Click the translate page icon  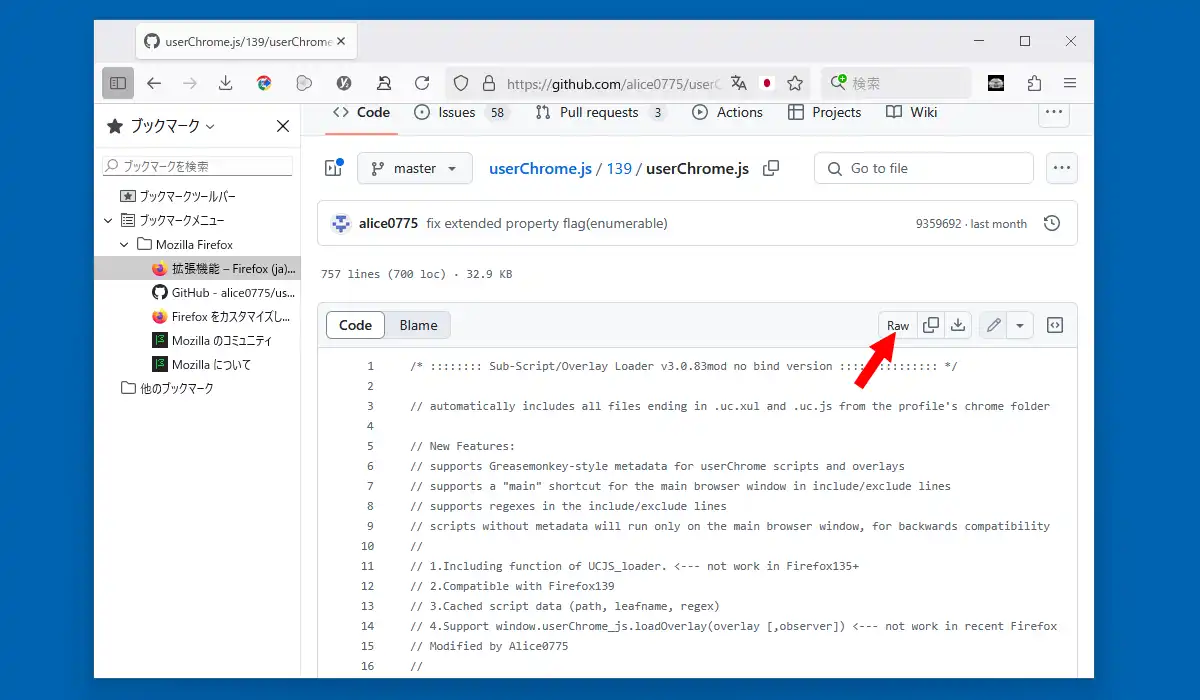pyautogui.click(x=739, y=83)
